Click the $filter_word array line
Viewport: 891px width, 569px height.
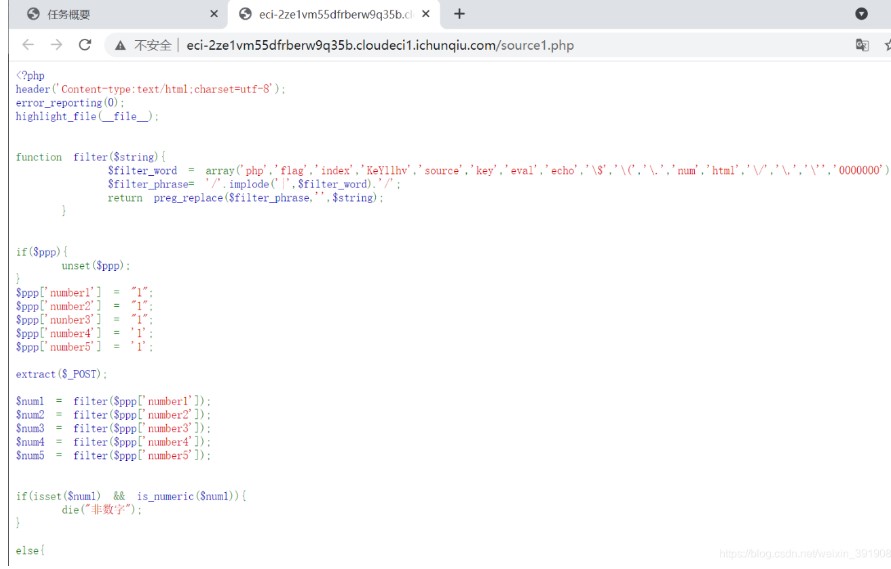(x=498, y=171)
